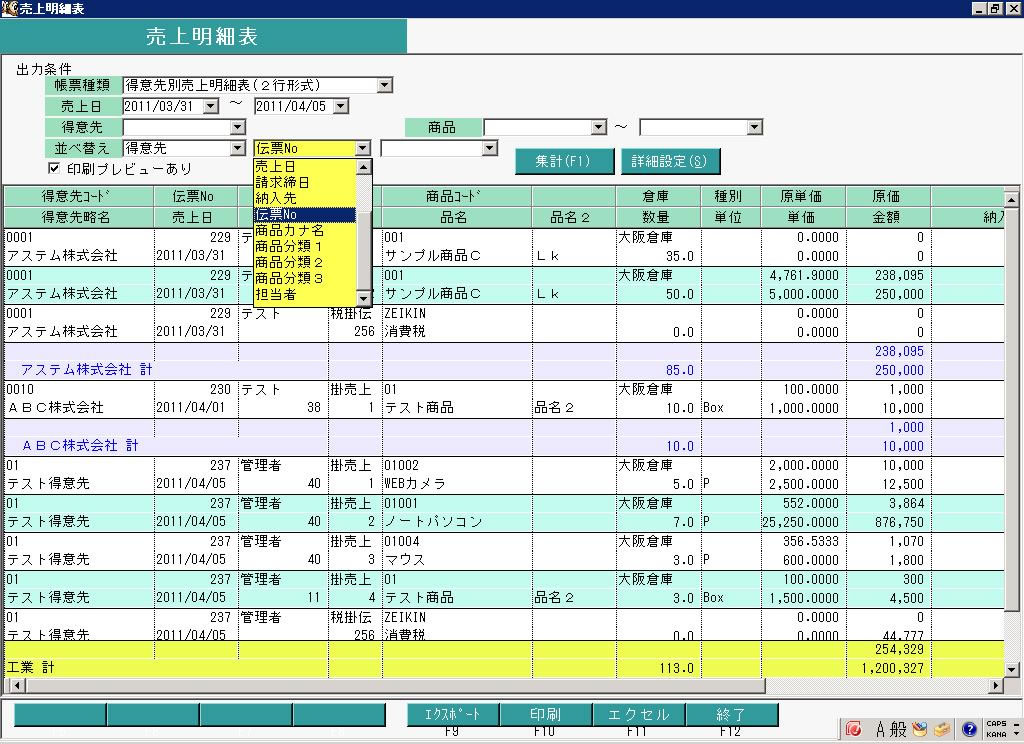1024x744 pixels.
Task: Click the 1,200,327 grand total amount
Action: (x=892, y=668)
